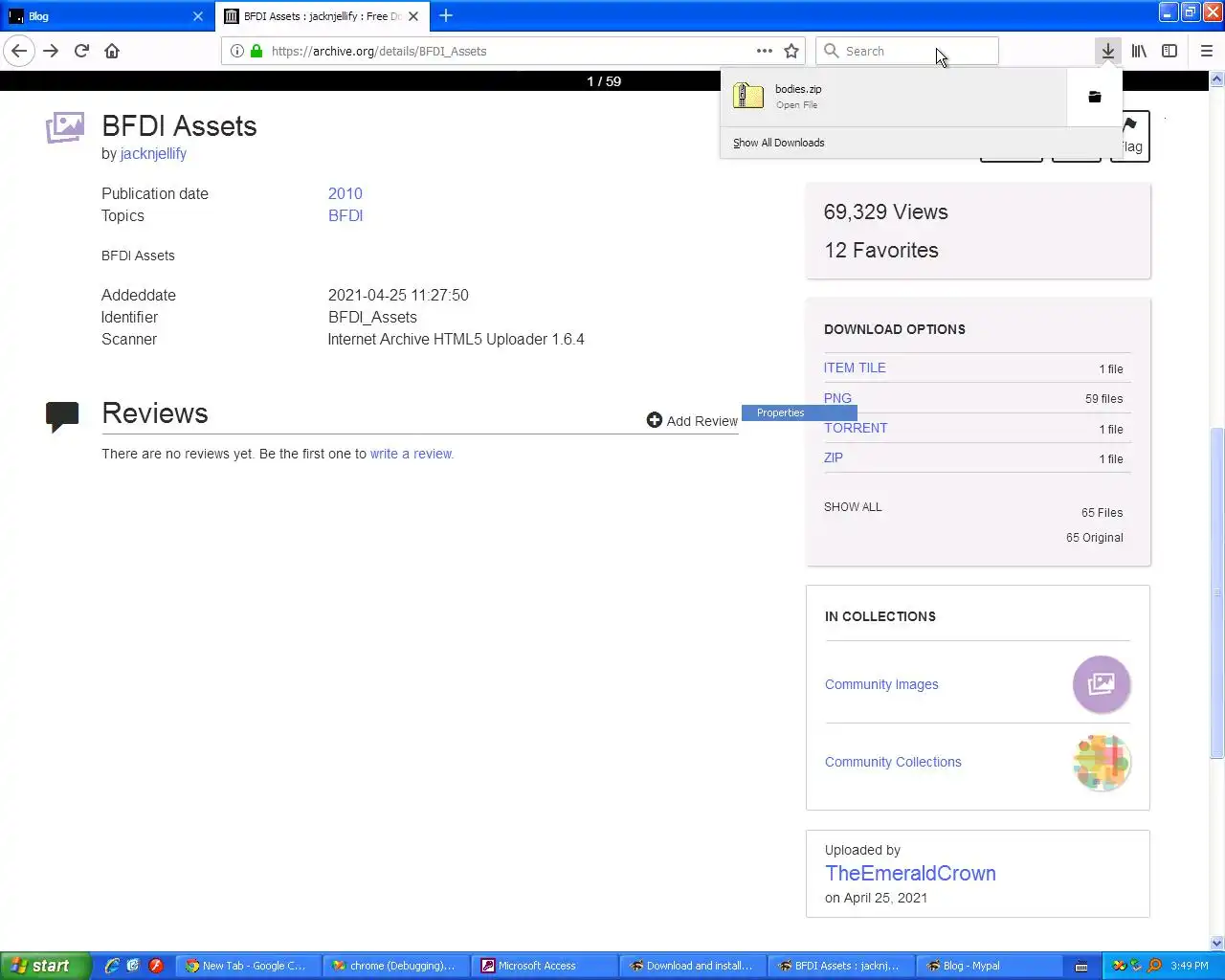Go to the browser home page
Viewport: 1225px width, 980px height.
tap(112, 51)
